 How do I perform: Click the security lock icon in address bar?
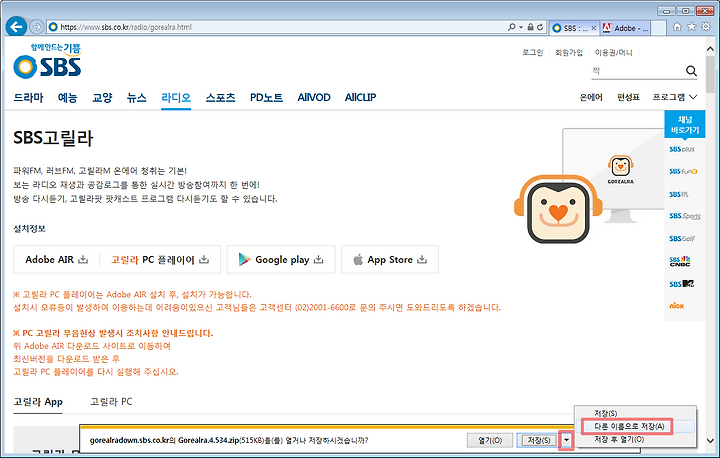(x=530, y=27)
